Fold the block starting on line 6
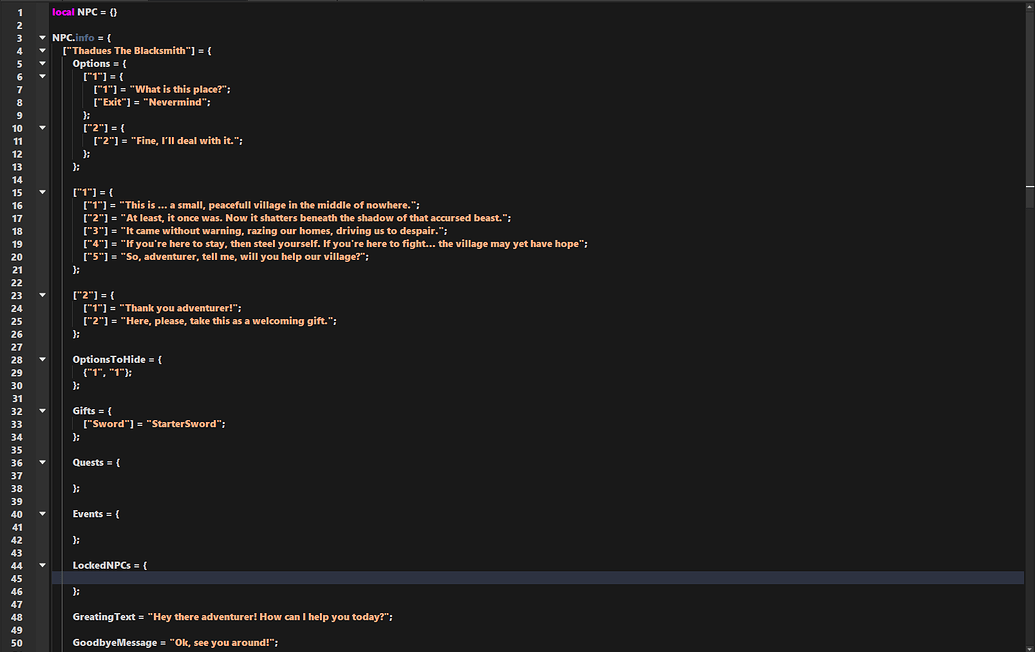Image resolution: width=1035 pixels, height=652 pixels. (42, 76)
